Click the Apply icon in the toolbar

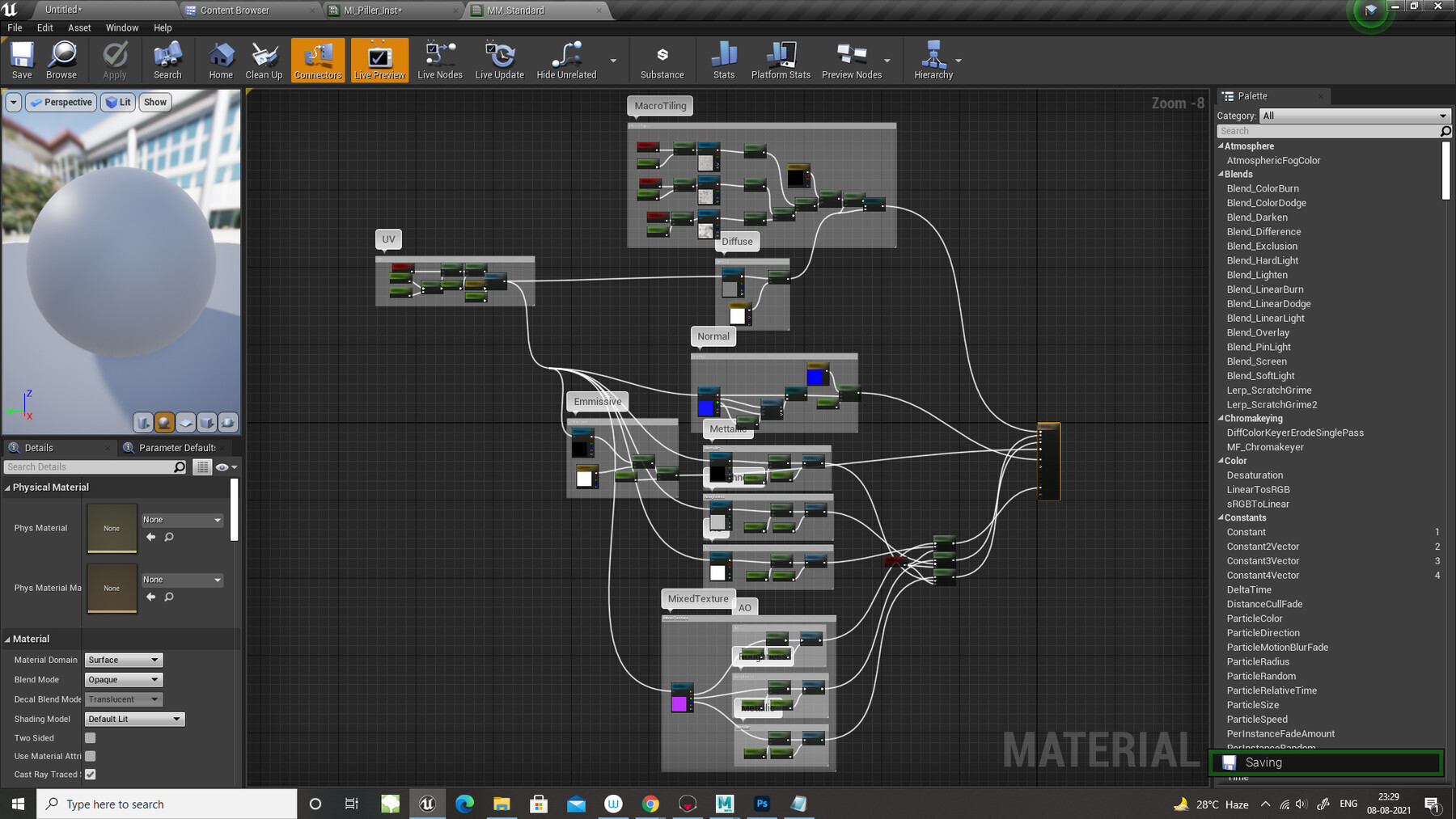pyautogui.click(x=114, y=59)
